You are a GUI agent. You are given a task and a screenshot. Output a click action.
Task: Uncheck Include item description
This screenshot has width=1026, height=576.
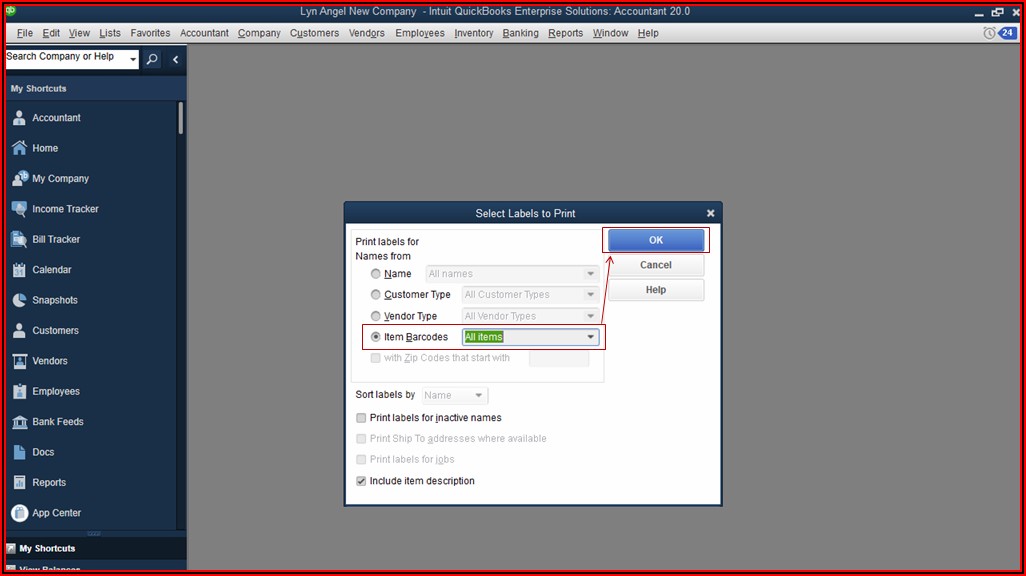click(x=361, y=481)
